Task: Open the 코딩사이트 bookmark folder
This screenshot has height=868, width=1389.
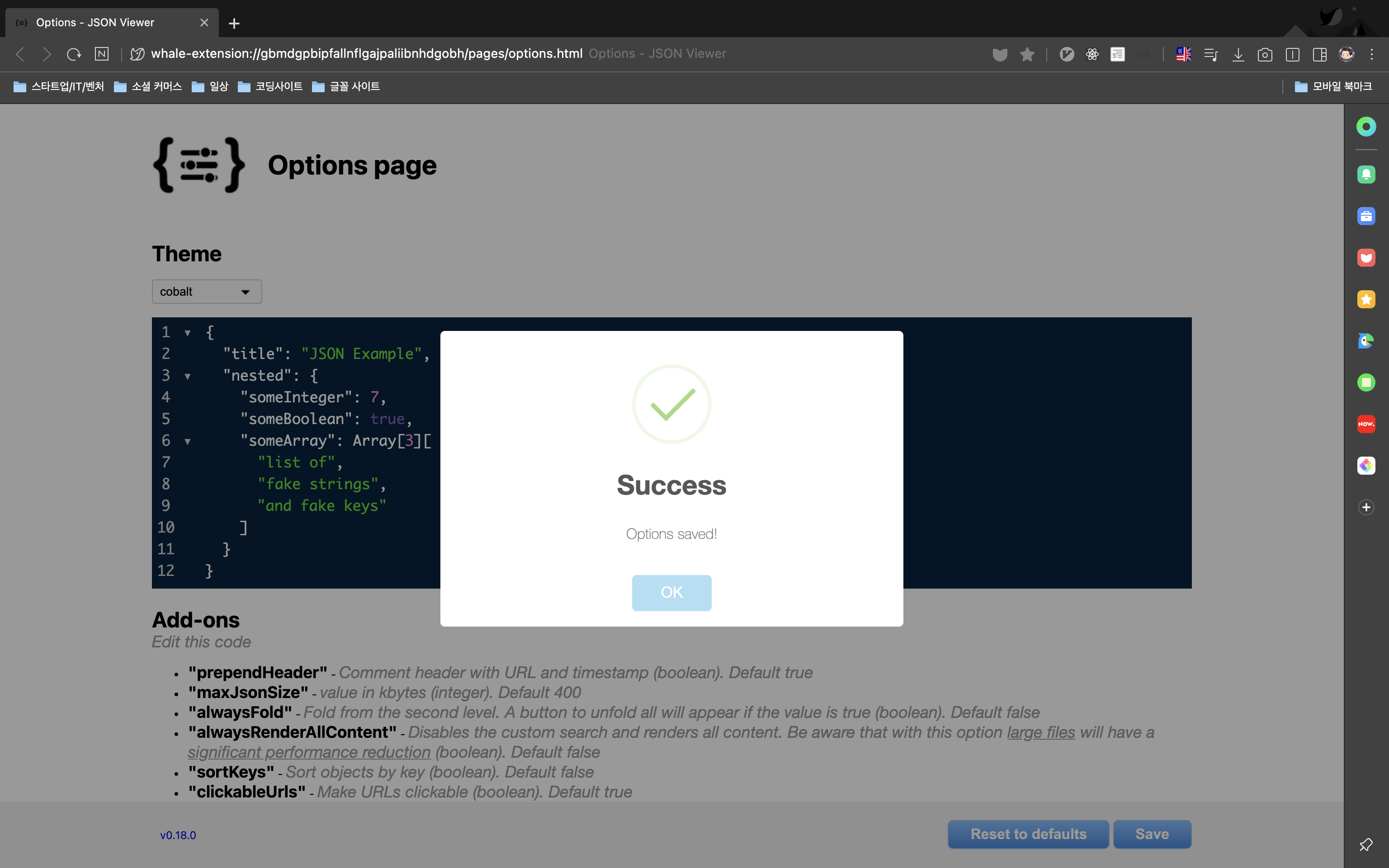Action: (270, 87)
